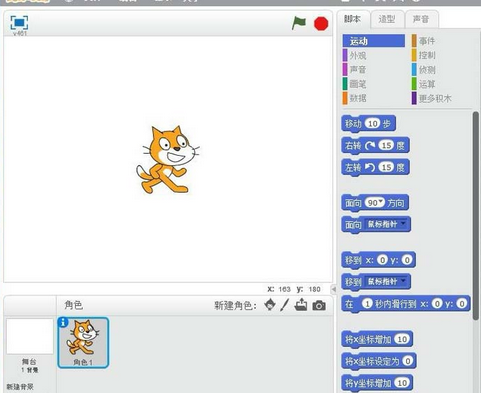
Task: Take new sprite photo with camera icon
Action: pyautogui.click(x=319, y=305)
